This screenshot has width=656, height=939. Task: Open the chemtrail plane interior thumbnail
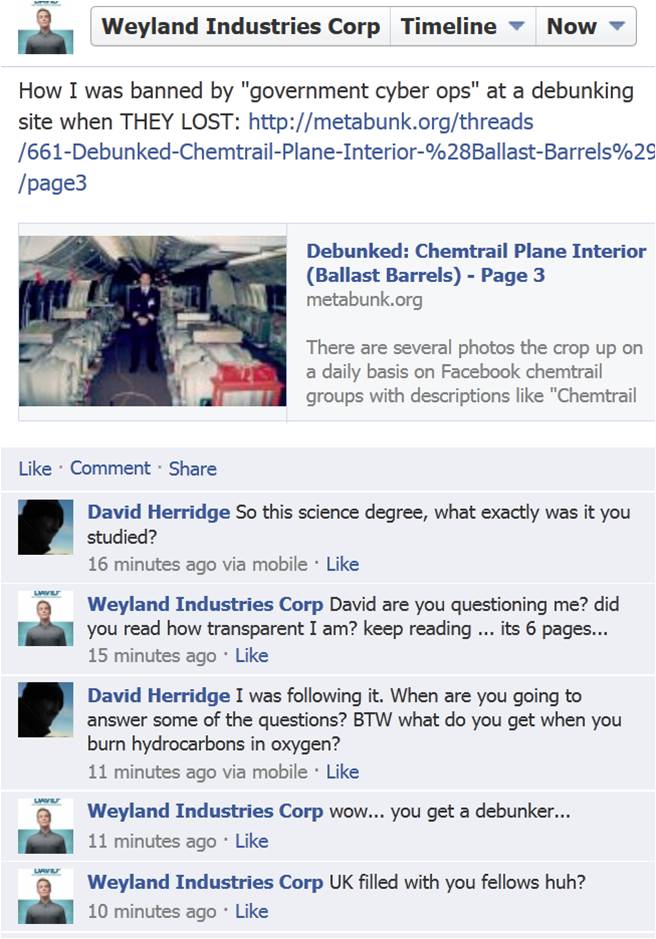click(153, 321)
